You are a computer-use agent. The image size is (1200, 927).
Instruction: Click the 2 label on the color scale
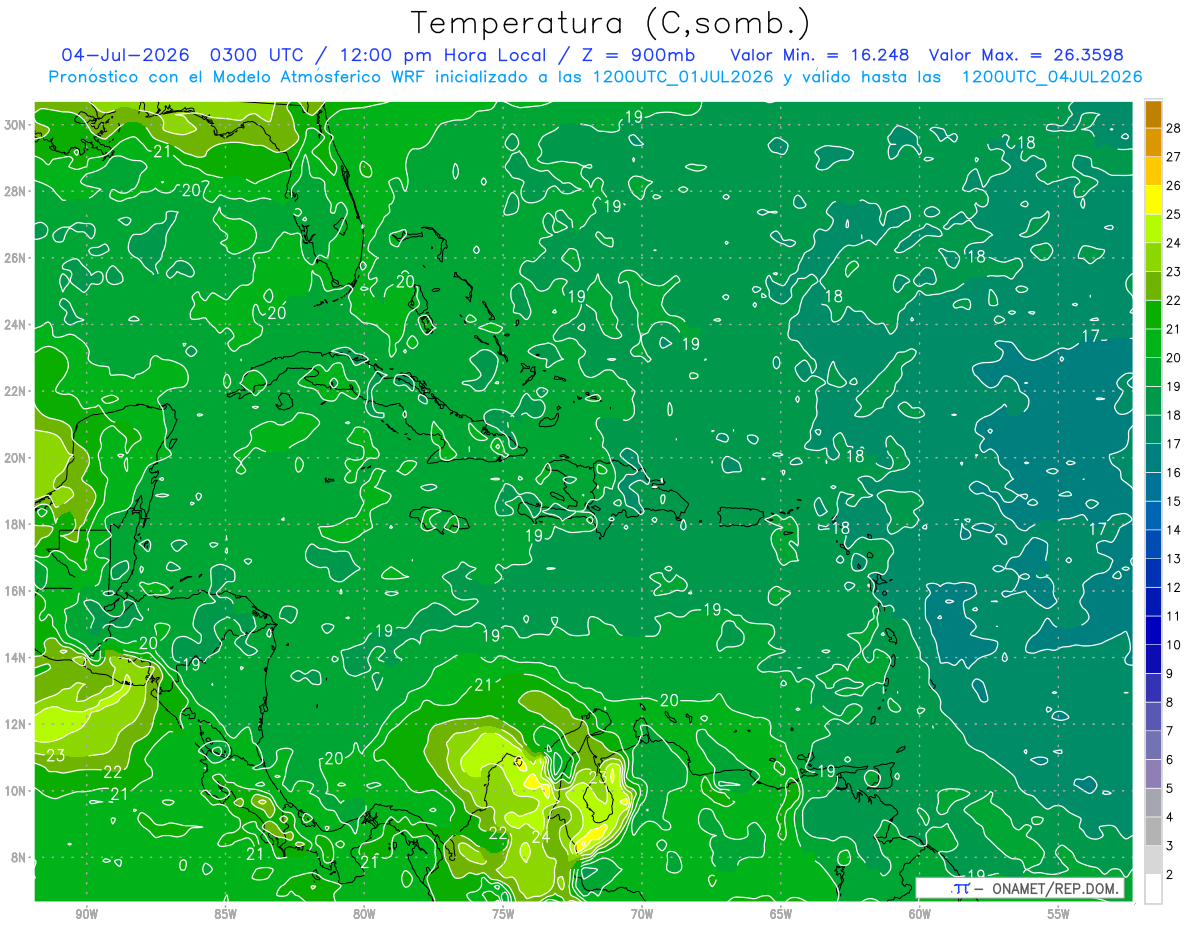1170,874
